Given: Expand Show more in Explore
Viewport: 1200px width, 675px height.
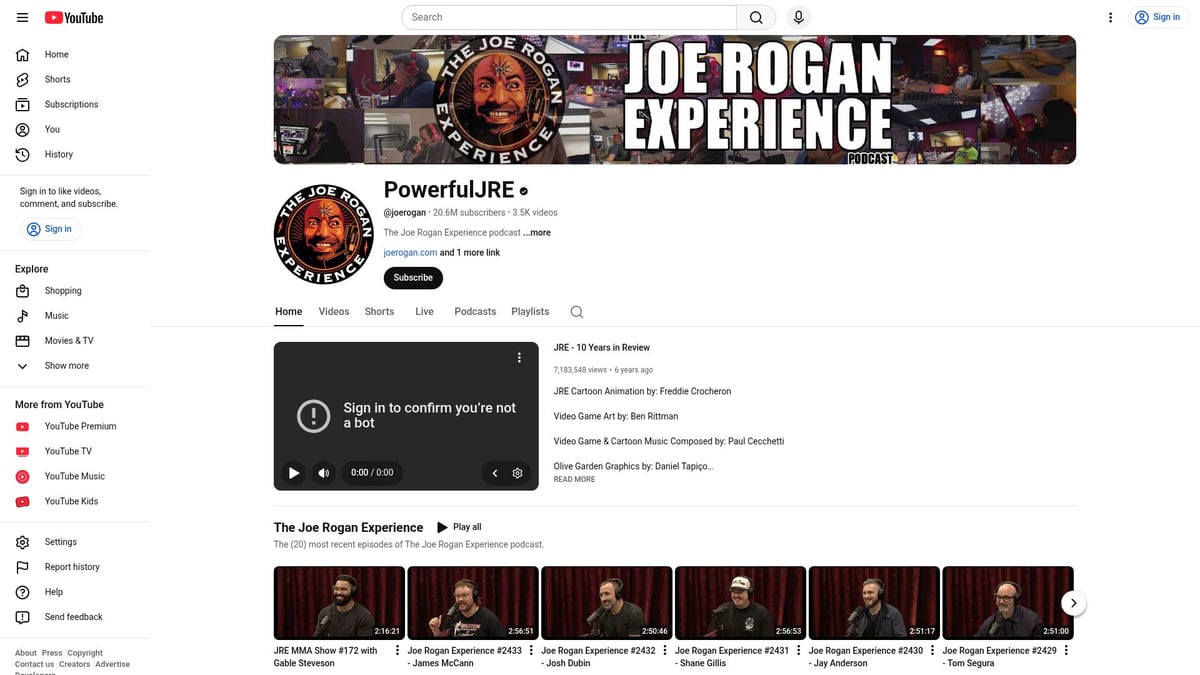Looking at the screenshot, I should [x=75, y=366].
